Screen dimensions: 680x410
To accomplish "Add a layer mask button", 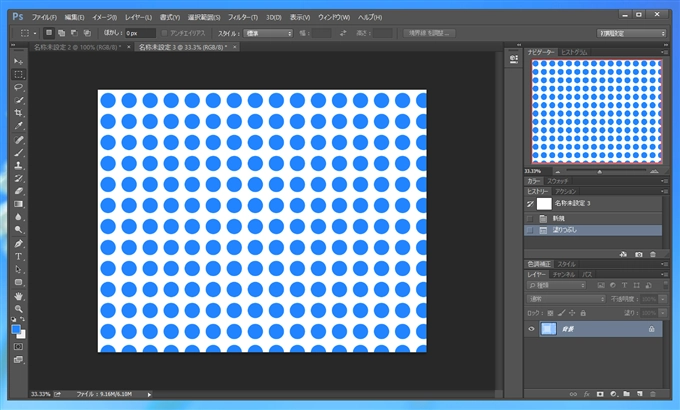I will 600,394.
